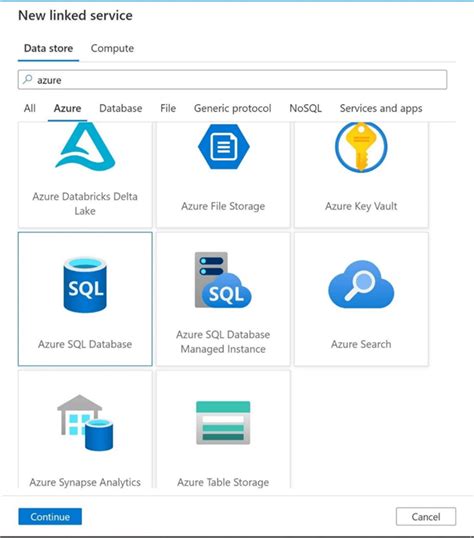This screenshot has height=538, width=474.
Task: Select the Azure SQL Database cylinder icon
Action: click(x=85, y=285)
